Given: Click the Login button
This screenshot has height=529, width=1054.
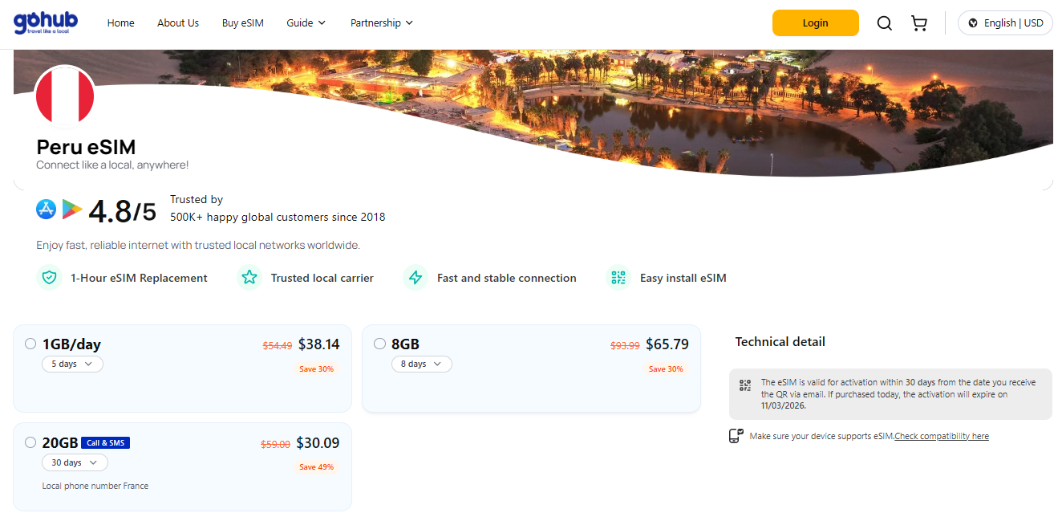Looking at the screenshot, I should point(815,23).
